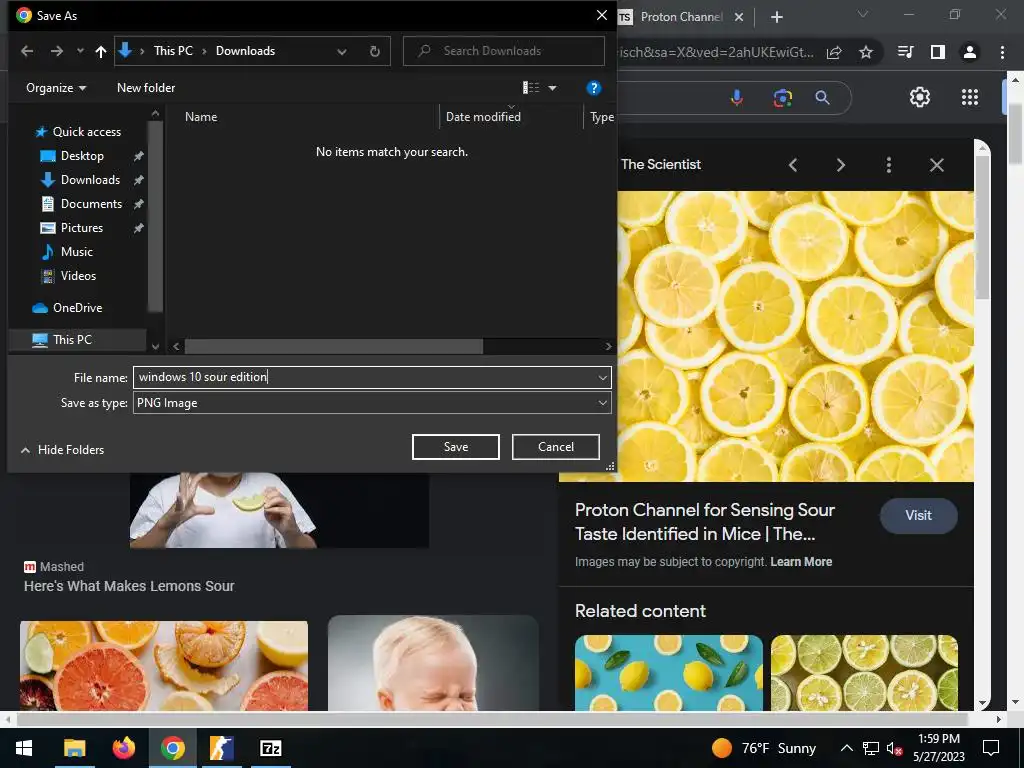Refresh the Downloads folder listing
This screenshot has height=768, width=1024.
pos(375,51)
